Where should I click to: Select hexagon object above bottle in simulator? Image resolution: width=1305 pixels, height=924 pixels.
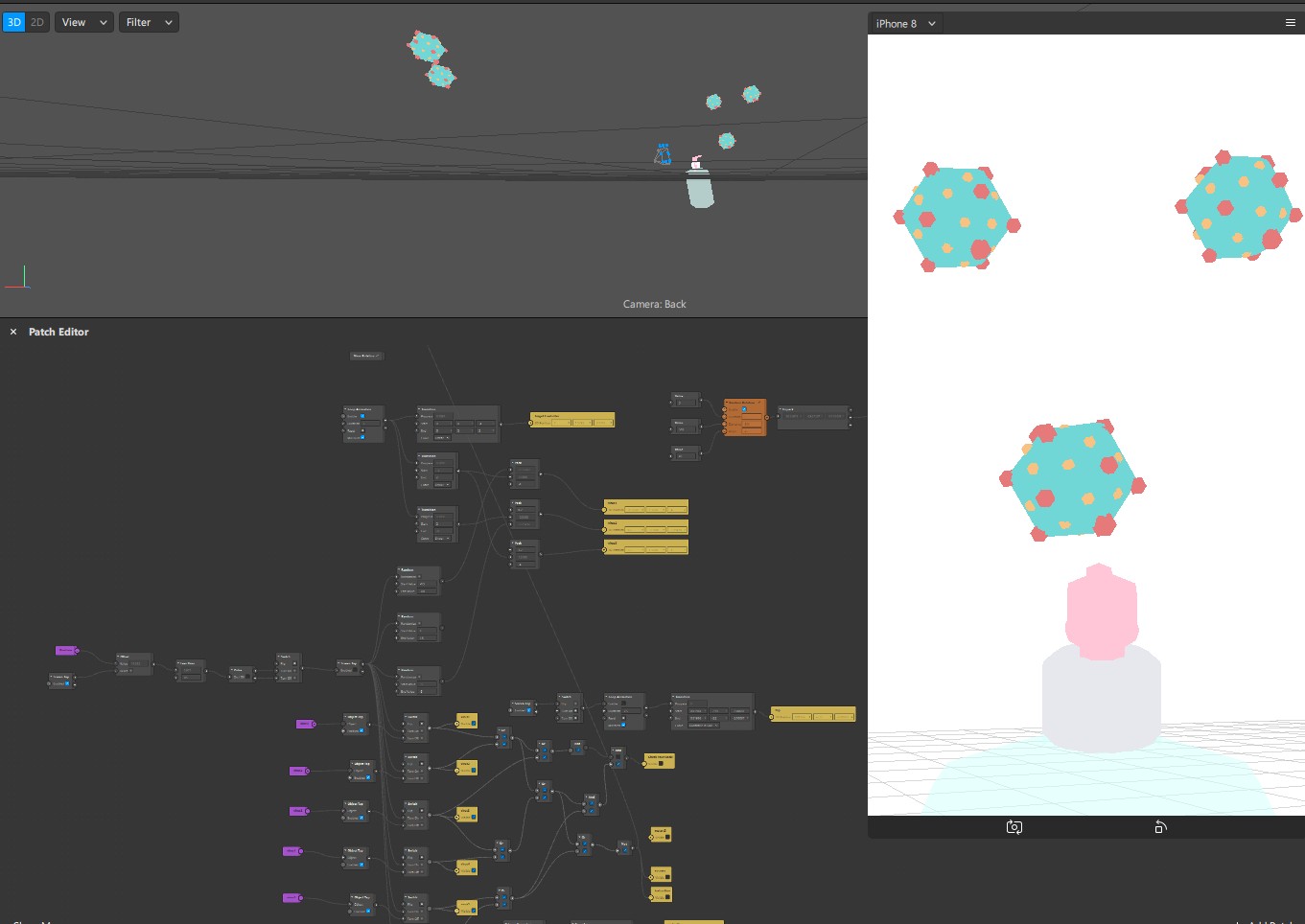pos(1072,479)
